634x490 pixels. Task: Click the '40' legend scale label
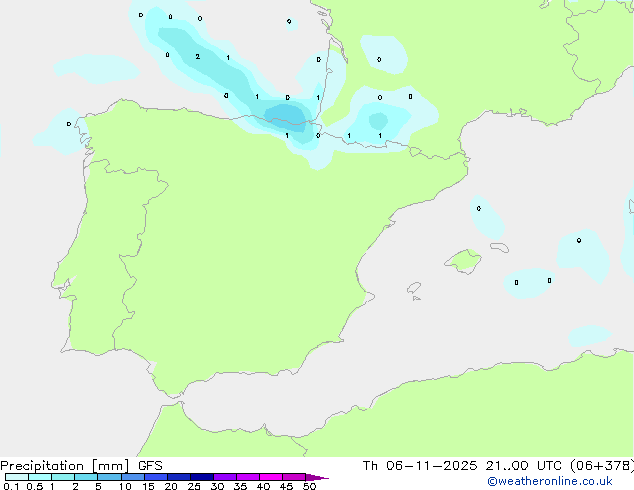click(x=263, y=486)
